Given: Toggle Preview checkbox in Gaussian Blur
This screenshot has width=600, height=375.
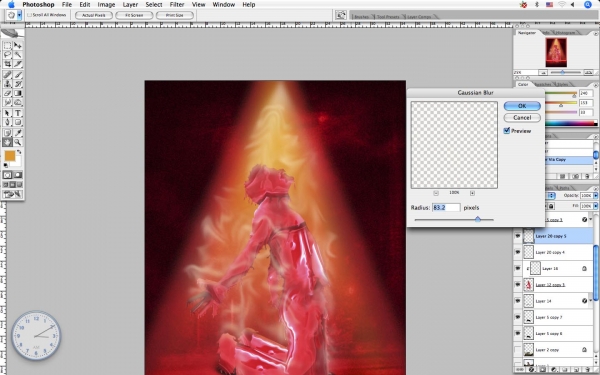Looking at the screenshot, I should pyautogui.click(x=507, y=131).
